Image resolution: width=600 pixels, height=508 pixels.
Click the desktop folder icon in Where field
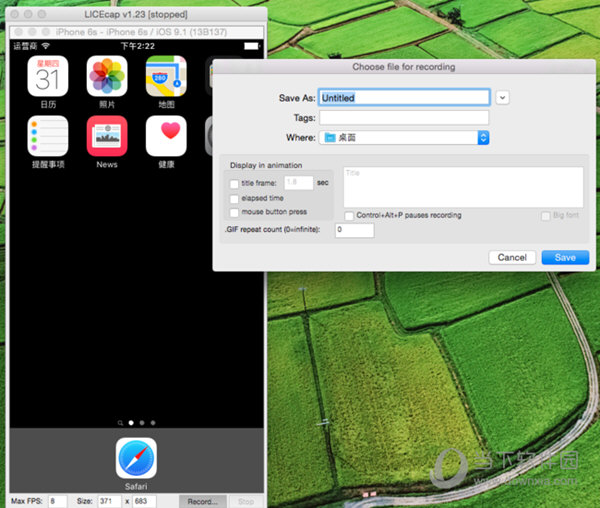330,138
